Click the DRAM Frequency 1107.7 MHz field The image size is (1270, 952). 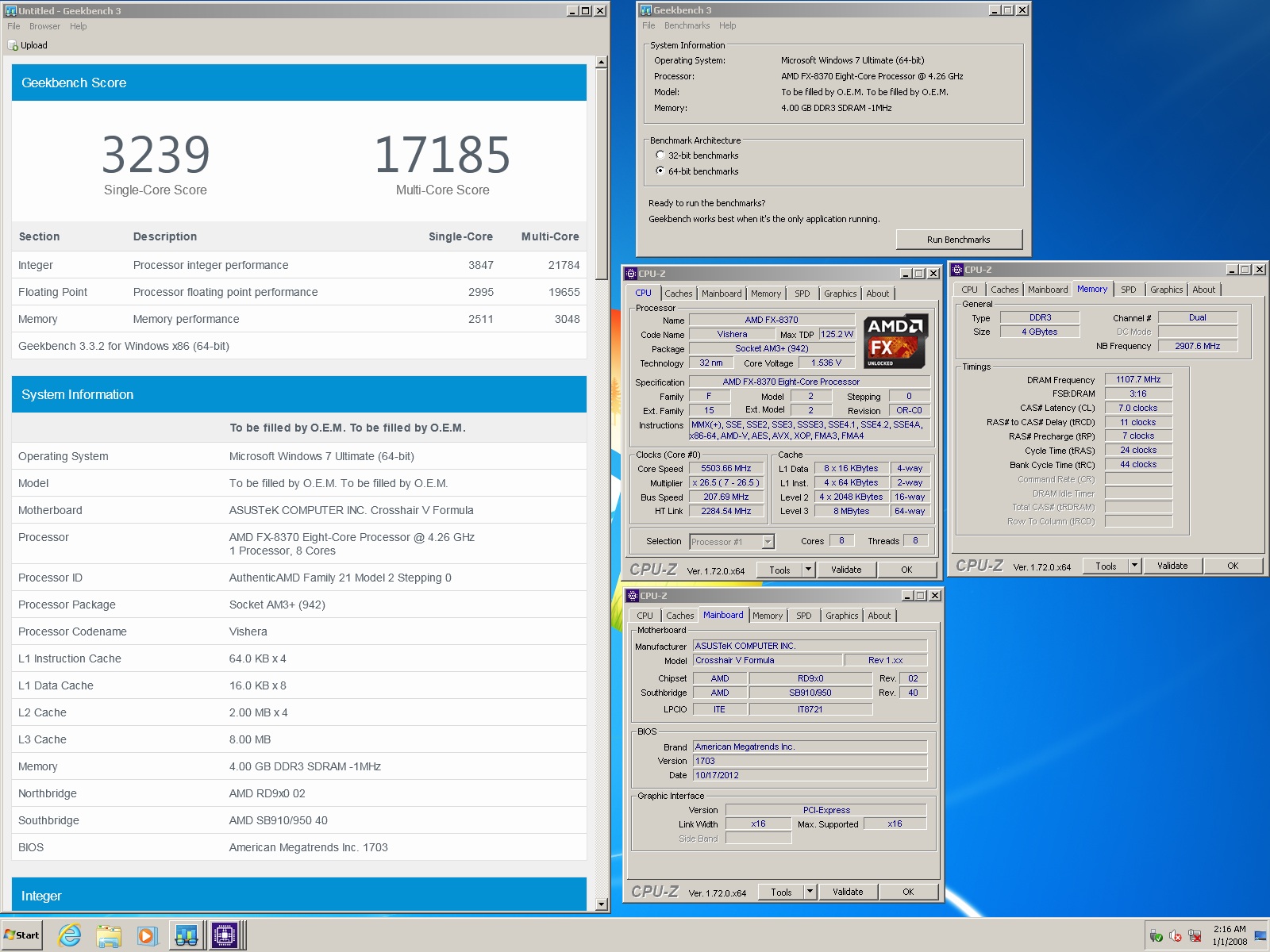click(1138, 379)
